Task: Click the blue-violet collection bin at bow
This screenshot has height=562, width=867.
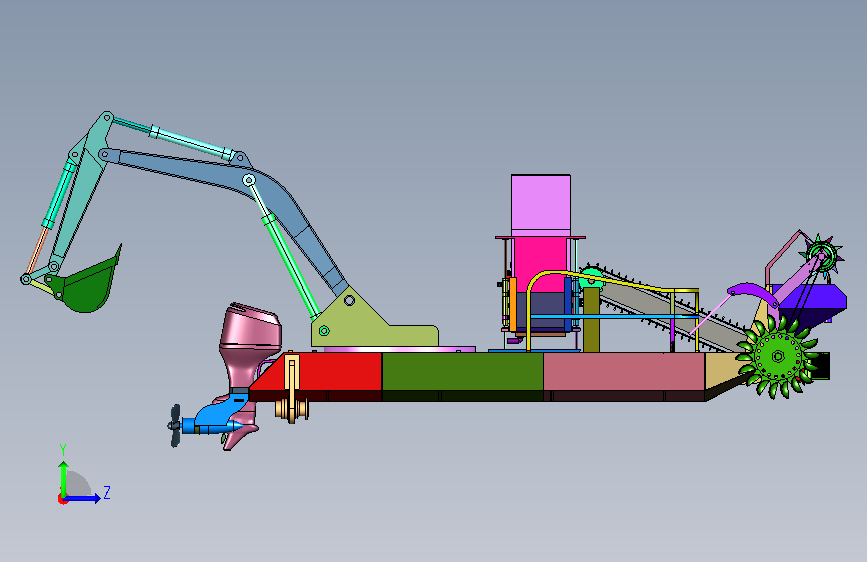Action: coord(812,302)
